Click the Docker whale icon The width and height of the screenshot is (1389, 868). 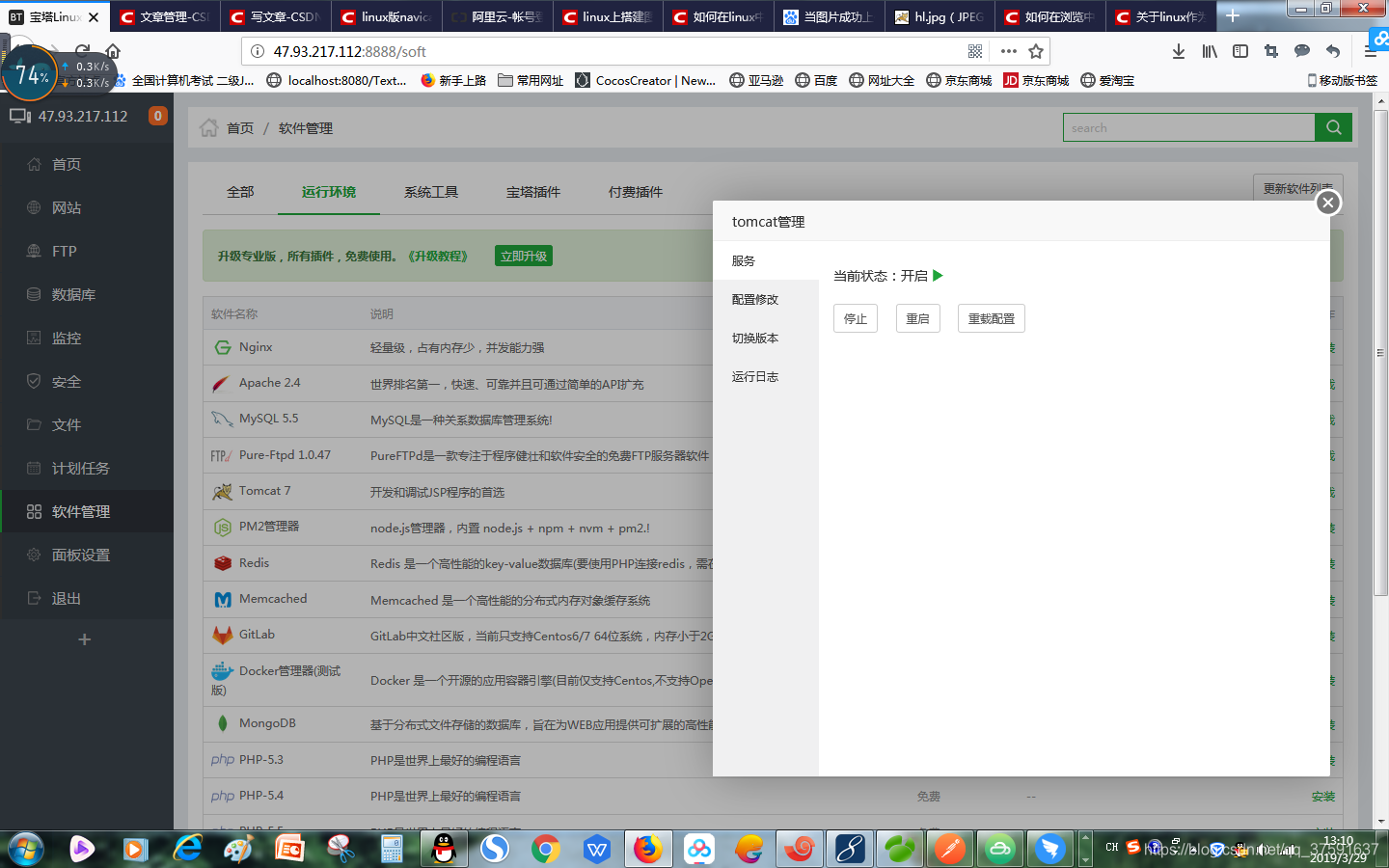(223, 670)
